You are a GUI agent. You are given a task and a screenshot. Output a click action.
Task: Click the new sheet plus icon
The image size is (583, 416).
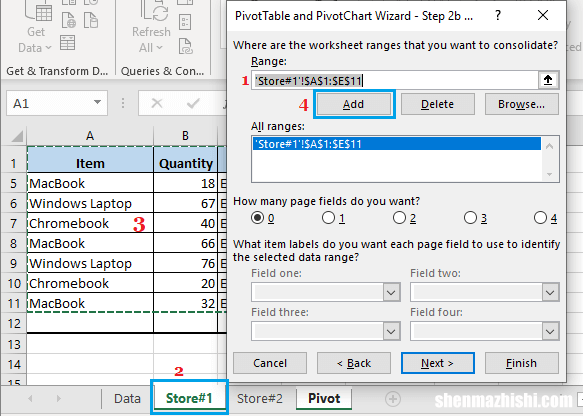pyautogui.click(x=393, y=399)
